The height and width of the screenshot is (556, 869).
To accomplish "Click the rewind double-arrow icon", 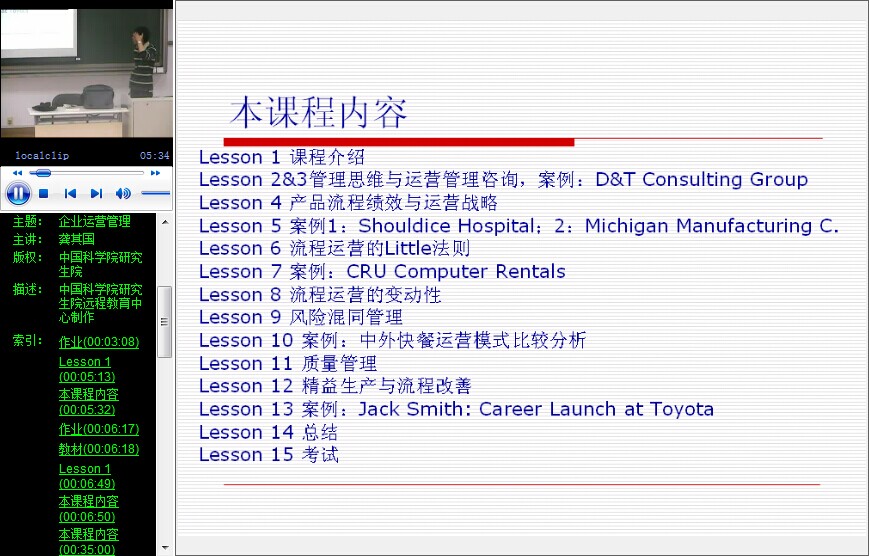I will tap(18, 173).
